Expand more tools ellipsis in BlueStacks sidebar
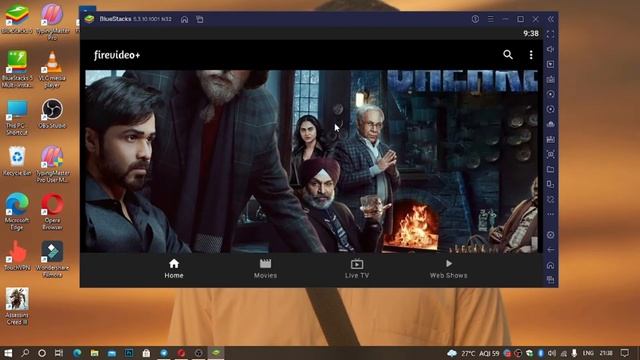 (x=550, y=214)
